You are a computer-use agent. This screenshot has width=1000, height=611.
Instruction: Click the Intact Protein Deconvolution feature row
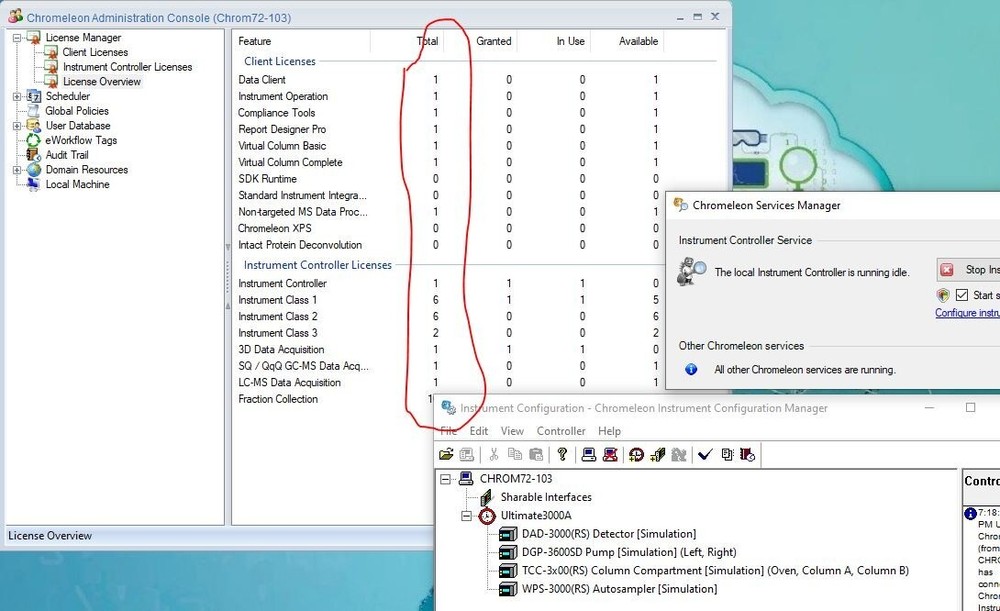[448, 245]
